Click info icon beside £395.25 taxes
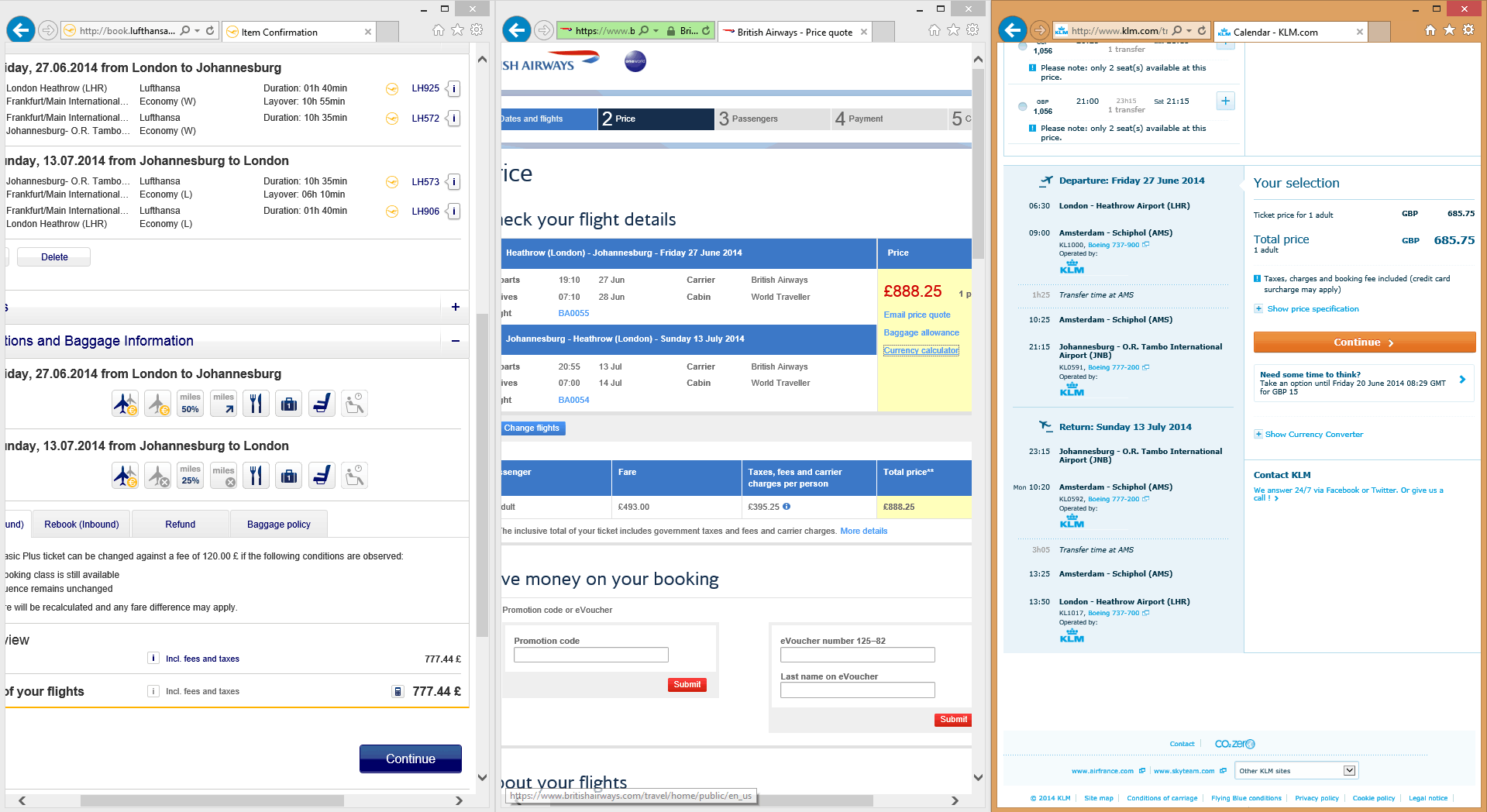This screenshot has width=1487, height=812. (x=787, y=507)
